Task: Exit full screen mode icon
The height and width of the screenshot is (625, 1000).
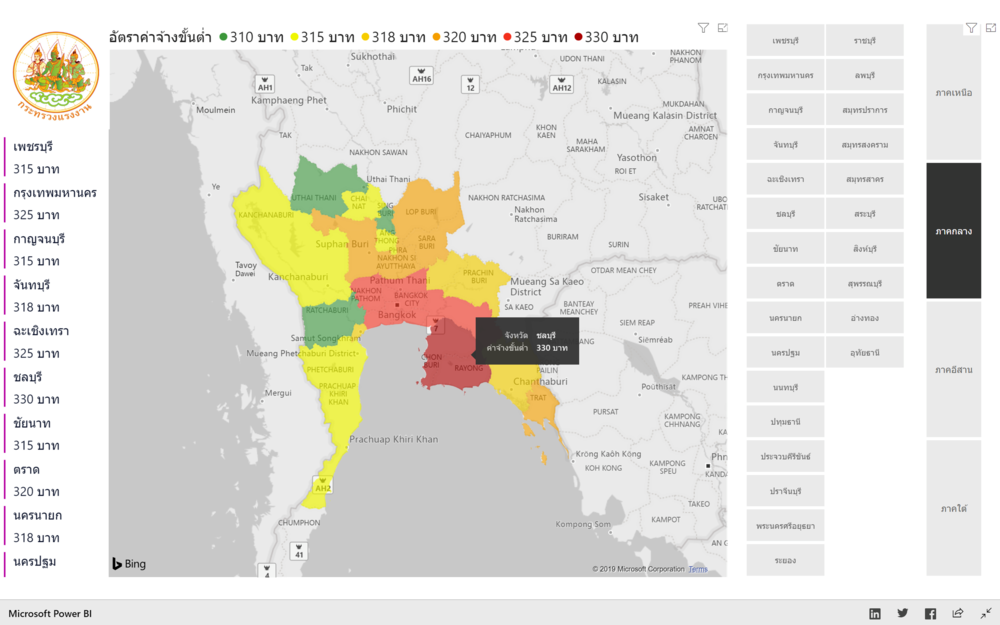Action: [986, 613]
